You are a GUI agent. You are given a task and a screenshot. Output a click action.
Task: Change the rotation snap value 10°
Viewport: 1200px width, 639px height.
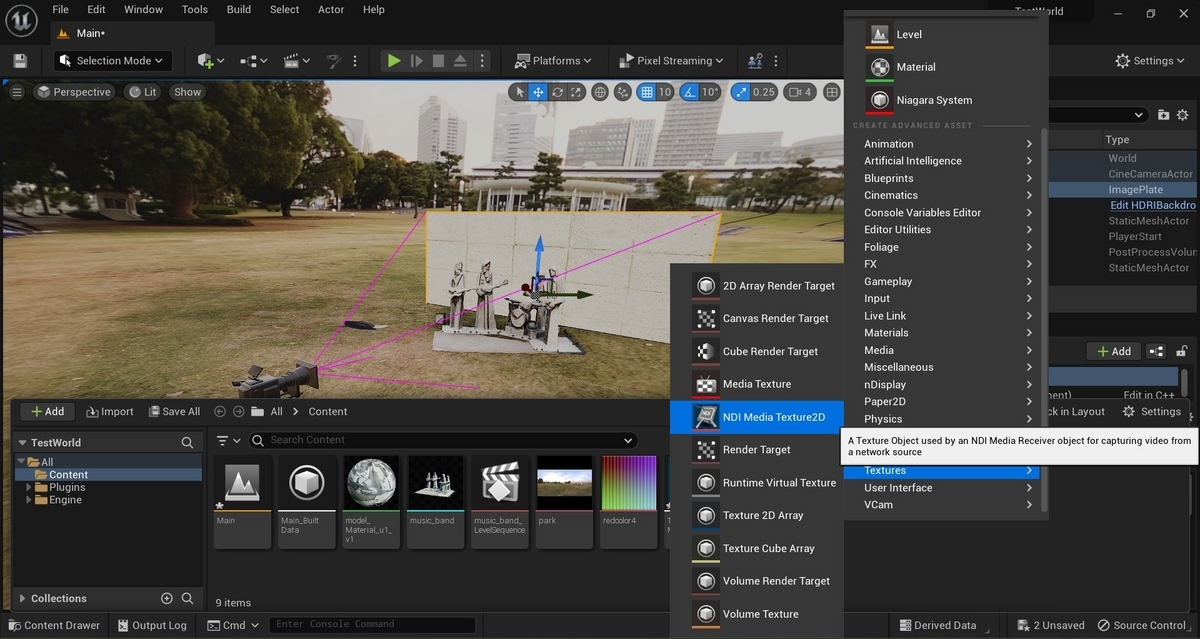[710, 92]
